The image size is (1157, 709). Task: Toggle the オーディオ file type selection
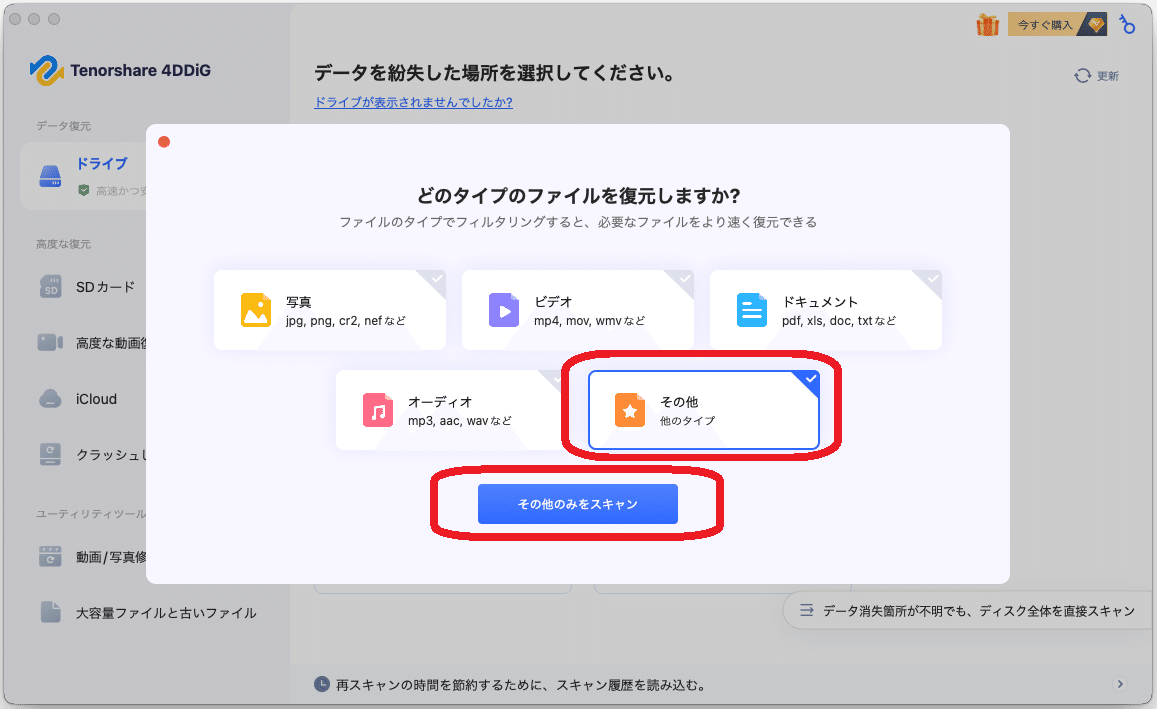[x=448, y=410]
